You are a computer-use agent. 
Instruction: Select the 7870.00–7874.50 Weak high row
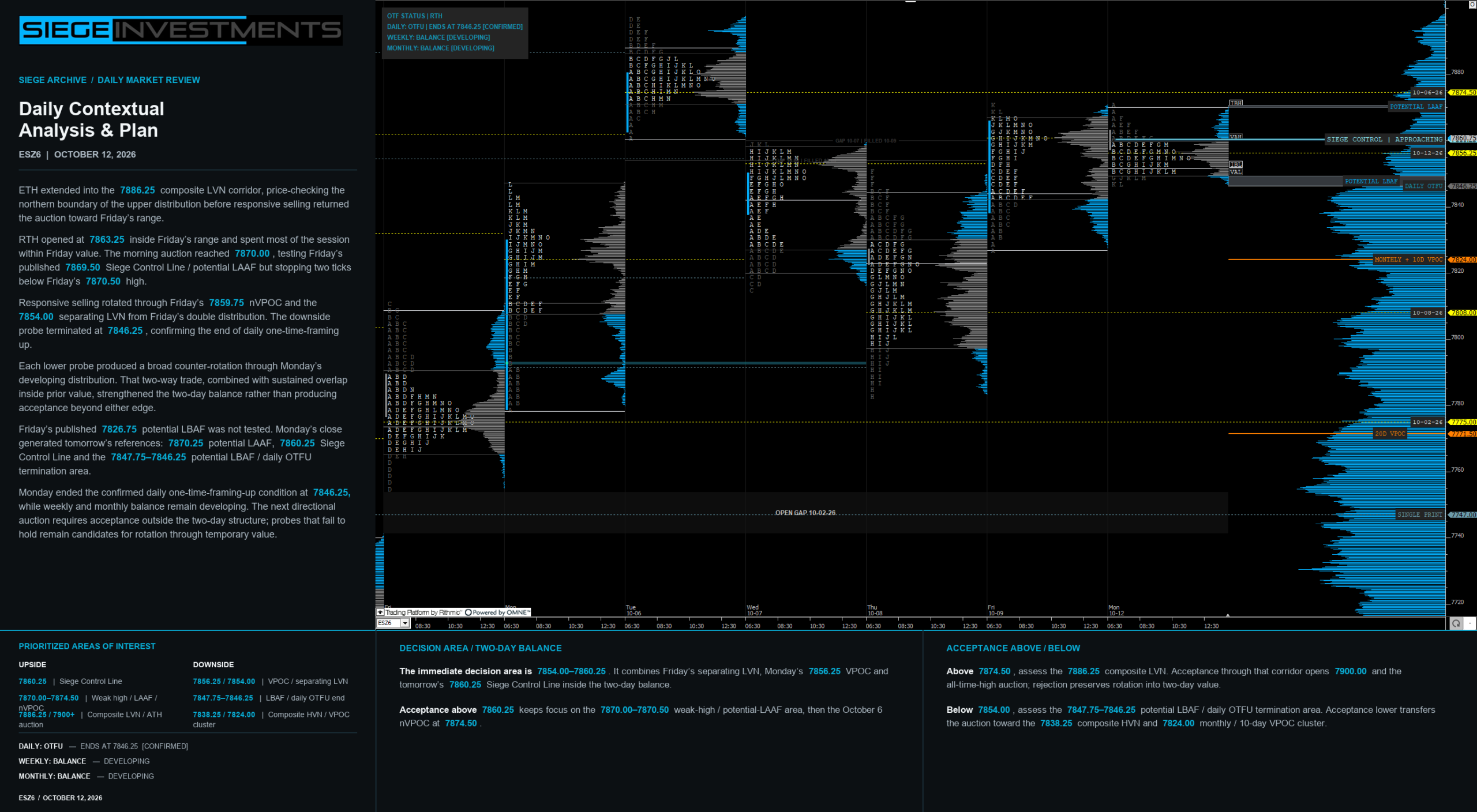pyautogui.click(x=88, y=702)
